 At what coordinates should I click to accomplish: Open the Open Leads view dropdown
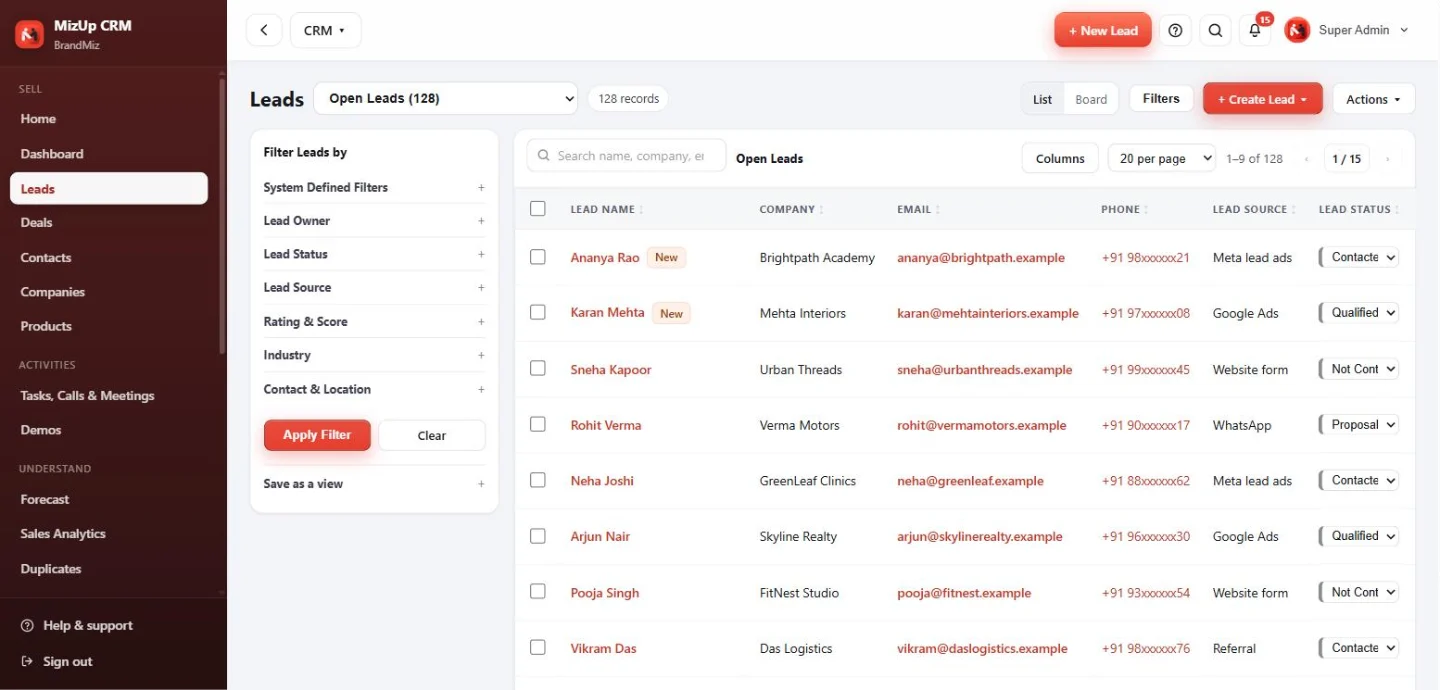(446, 98)
